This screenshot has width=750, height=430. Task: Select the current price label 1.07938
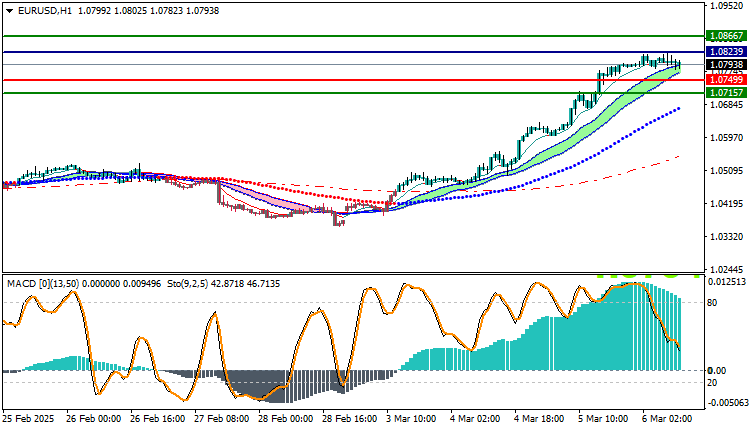pos(727,65)
